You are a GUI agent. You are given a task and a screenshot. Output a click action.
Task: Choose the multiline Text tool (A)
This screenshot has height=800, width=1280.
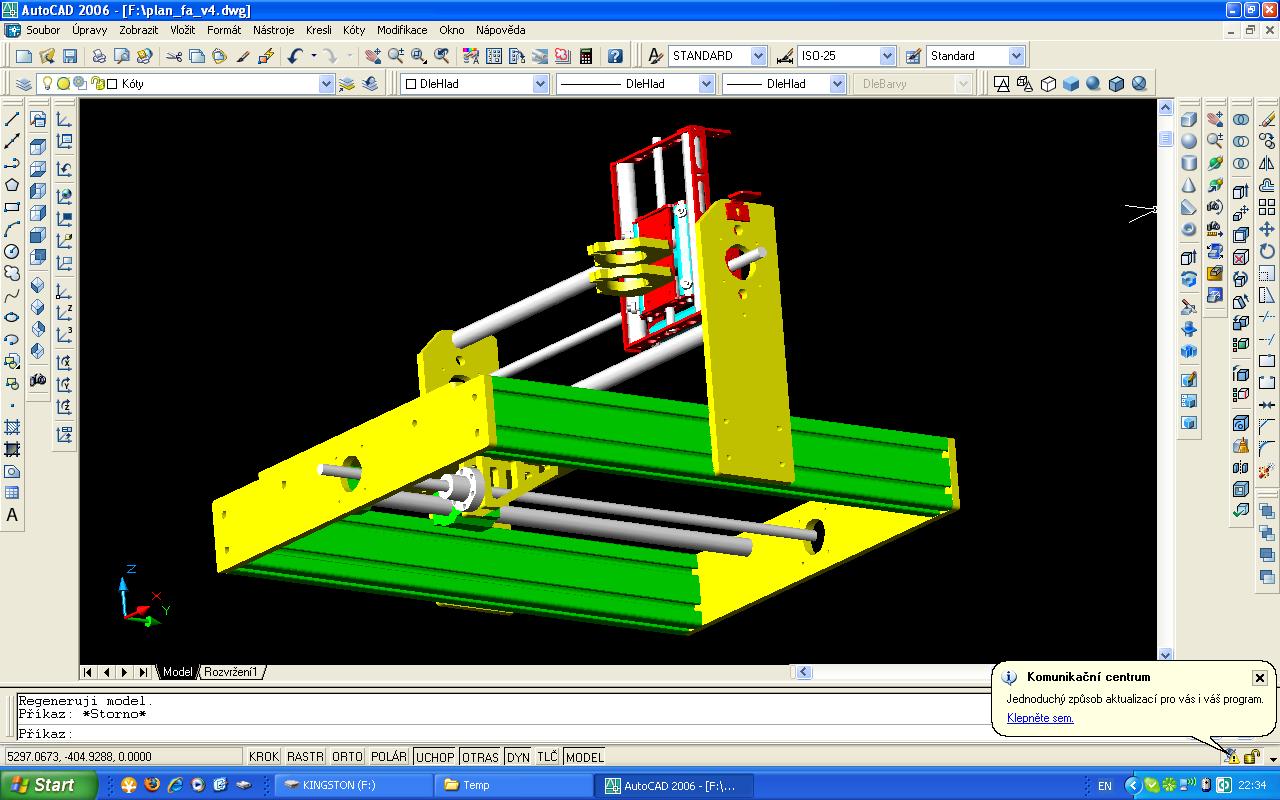(12, 515)
